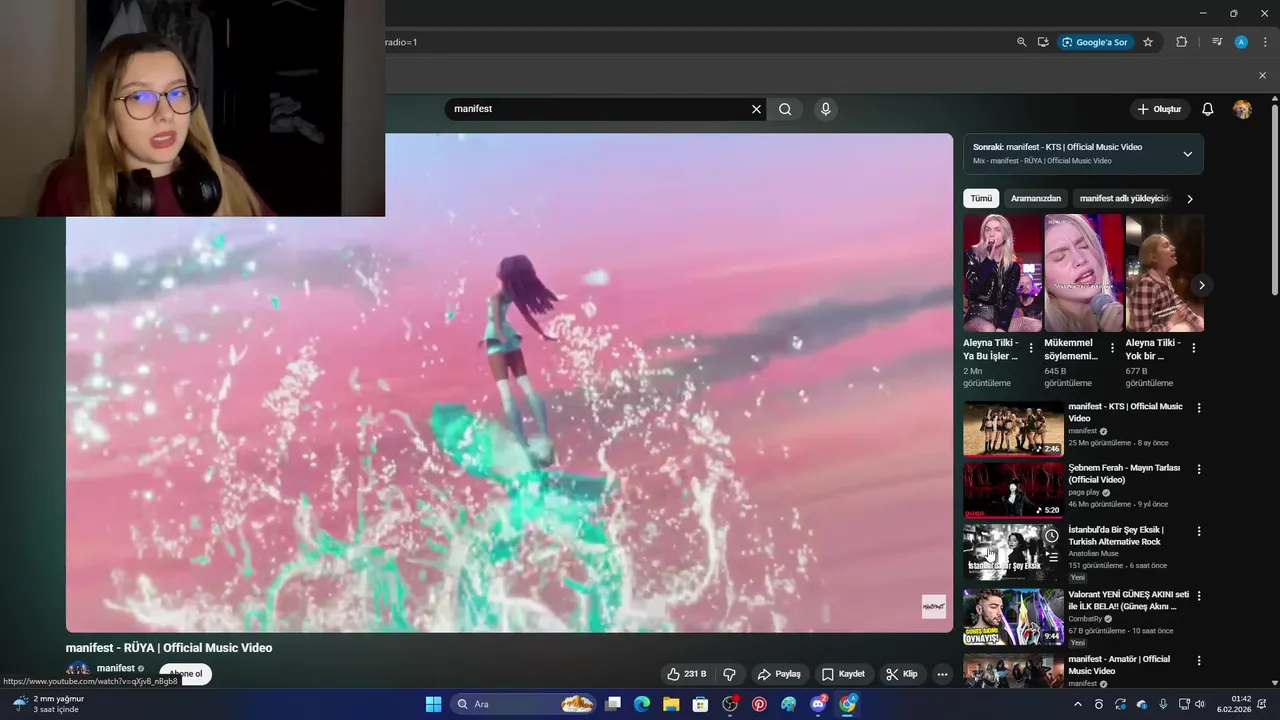1280x720 pixels.
Task: Open the weather widget 2 mm yağmur
Action: coord(48,704)
